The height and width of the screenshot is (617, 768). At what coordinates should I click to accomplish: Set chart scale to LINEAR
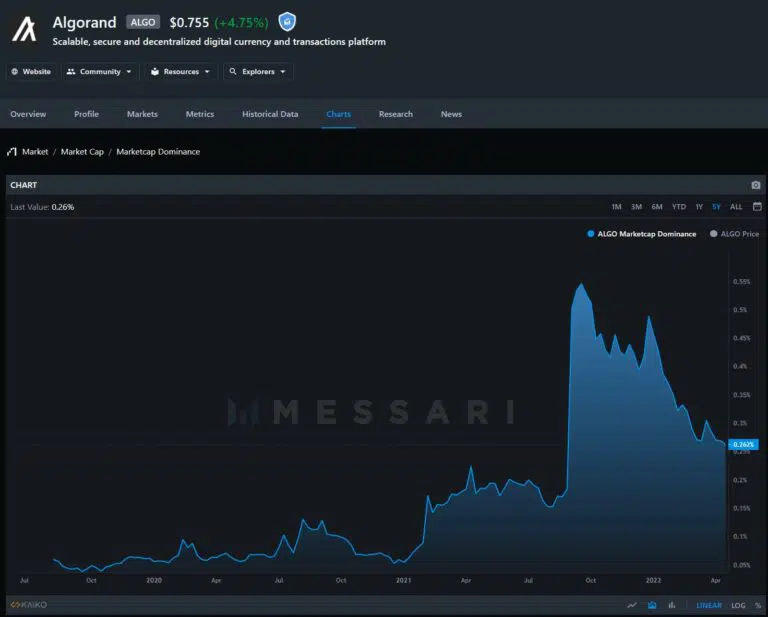tap(709, 605)
